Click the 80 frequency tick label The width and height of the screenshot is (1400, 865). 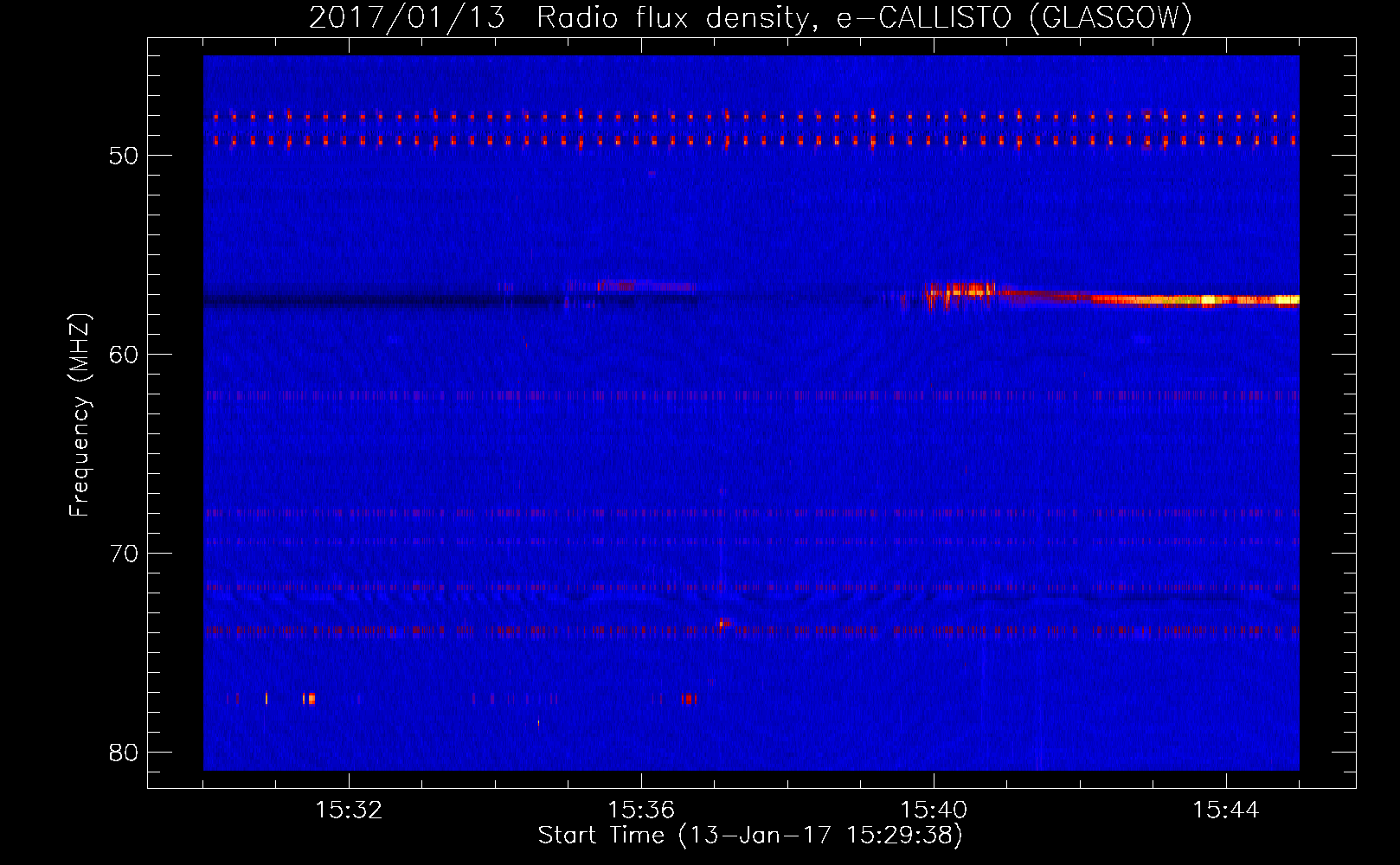click(x=124, y=753)
